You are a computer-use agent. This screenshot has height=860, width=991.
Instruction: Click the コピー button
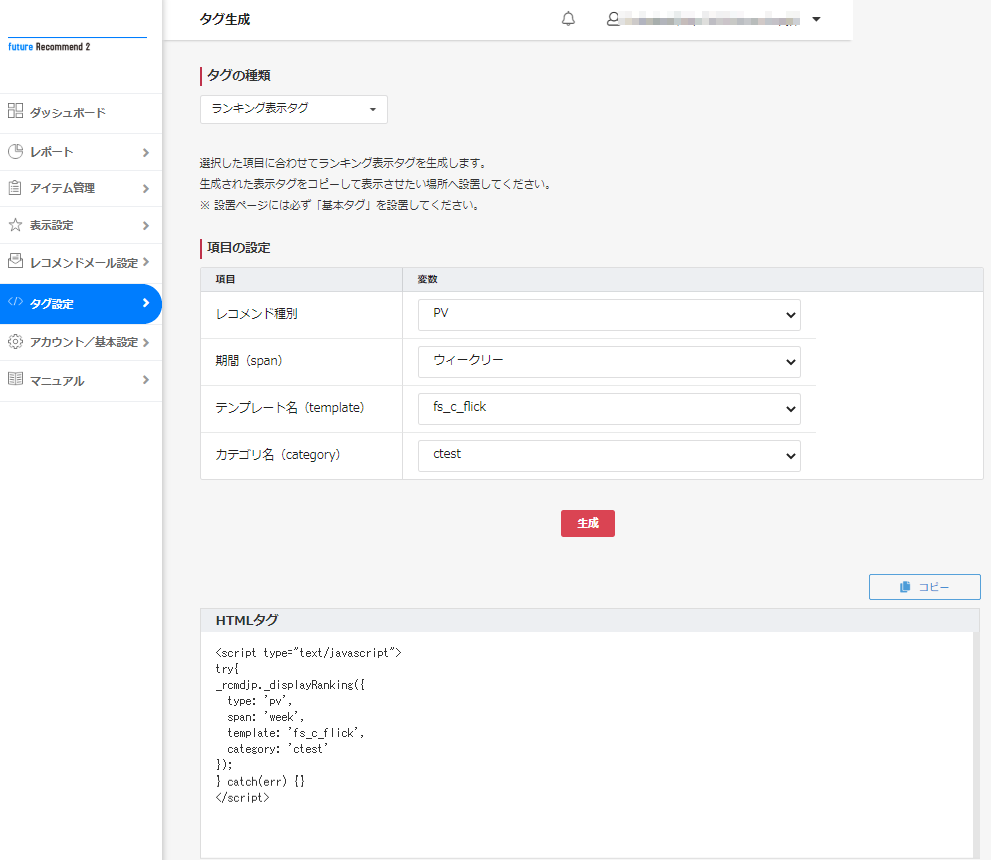pos(925,587)
